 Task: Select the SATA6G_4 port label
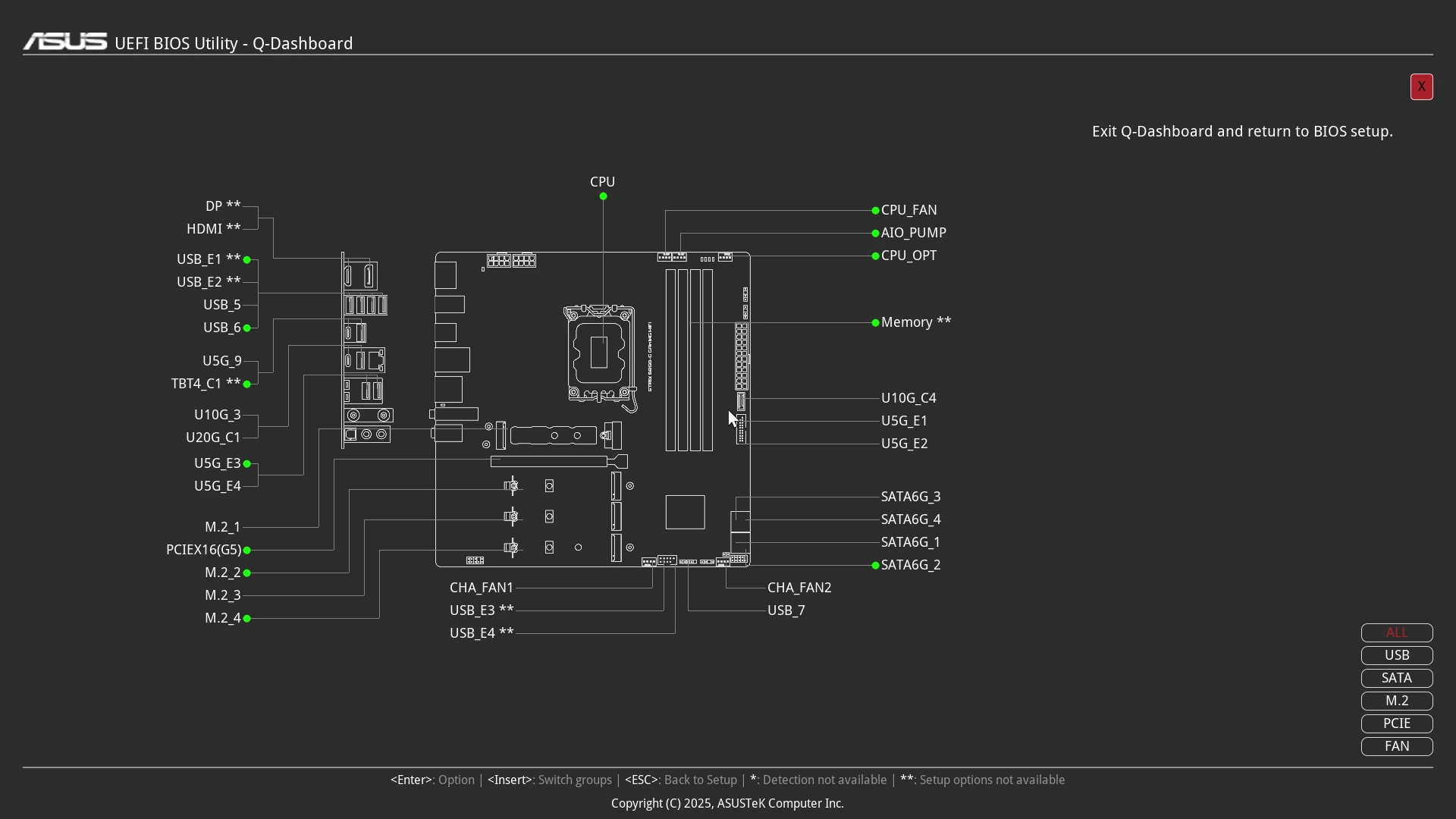click(x=911, y=519)
